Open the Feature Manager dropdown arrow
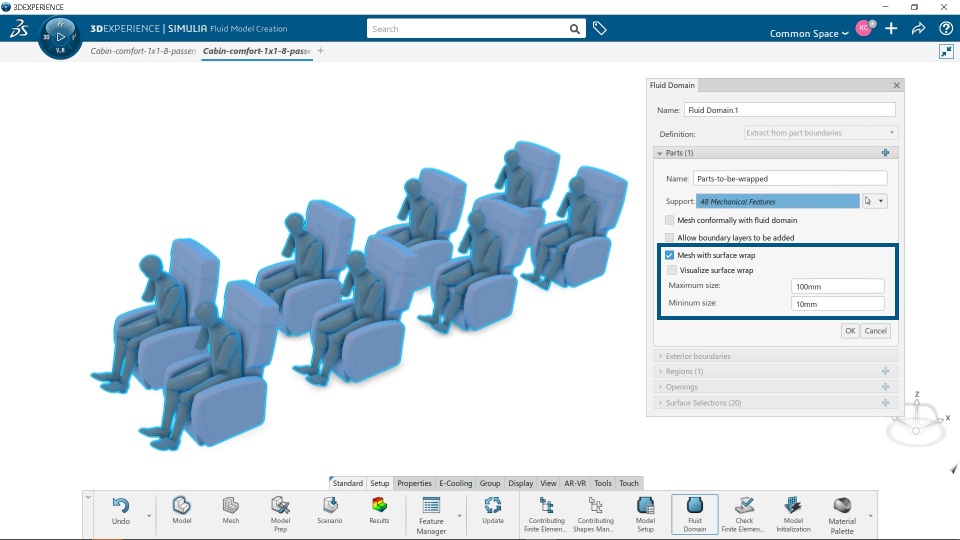 (459, 516)
